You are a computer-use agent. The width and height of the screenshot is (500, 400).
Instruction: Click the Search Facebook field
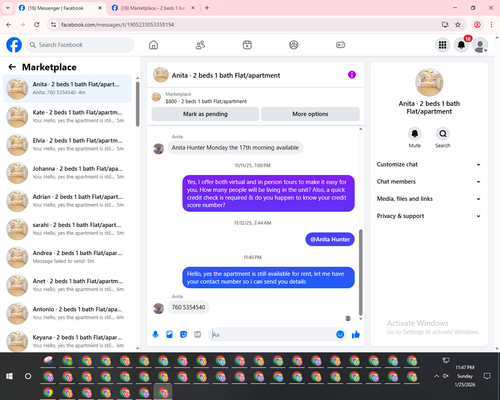point(80,45)
